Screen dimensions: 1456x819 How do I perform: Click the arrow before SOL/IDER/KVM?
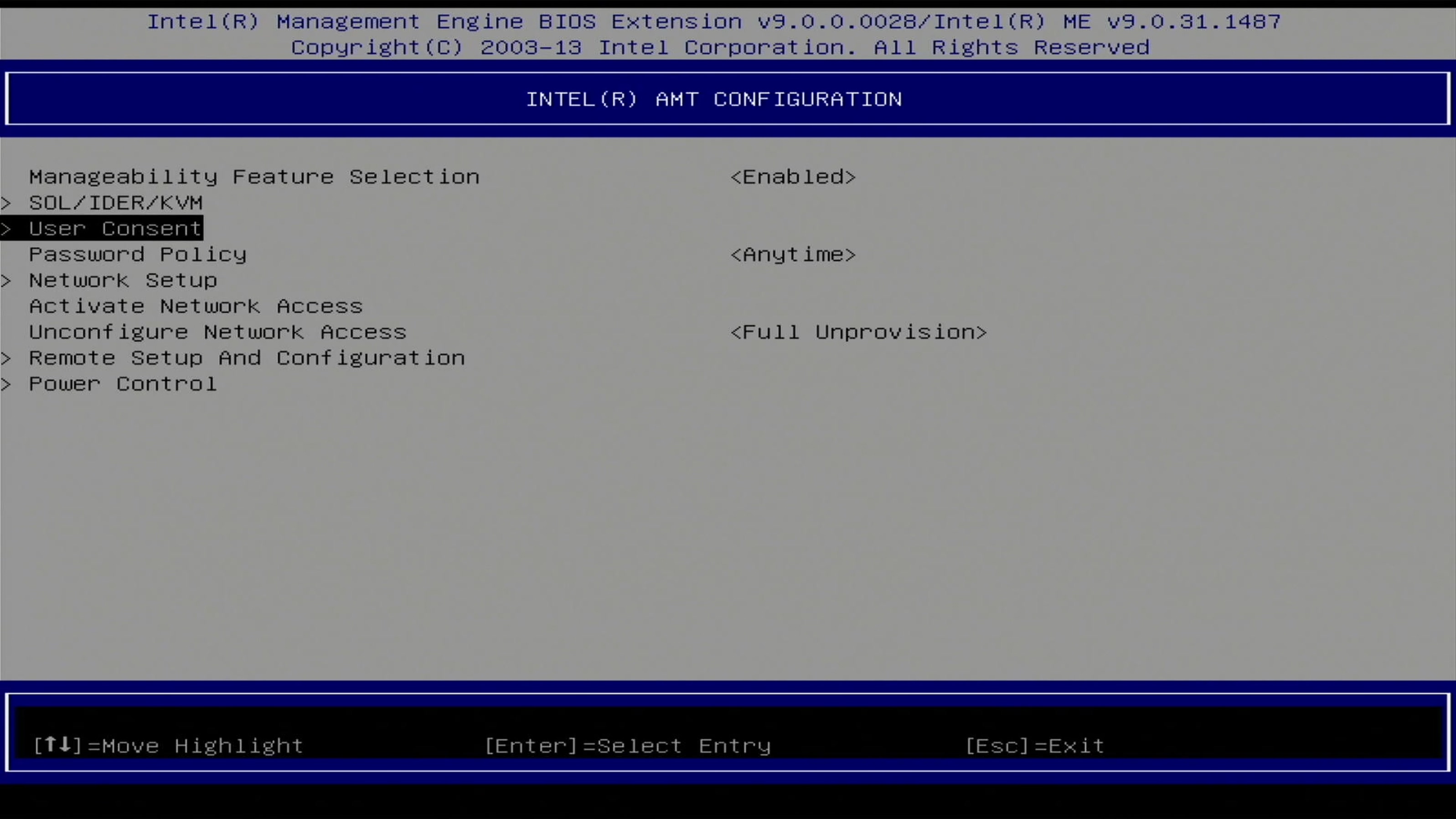[x=6, y=202]
